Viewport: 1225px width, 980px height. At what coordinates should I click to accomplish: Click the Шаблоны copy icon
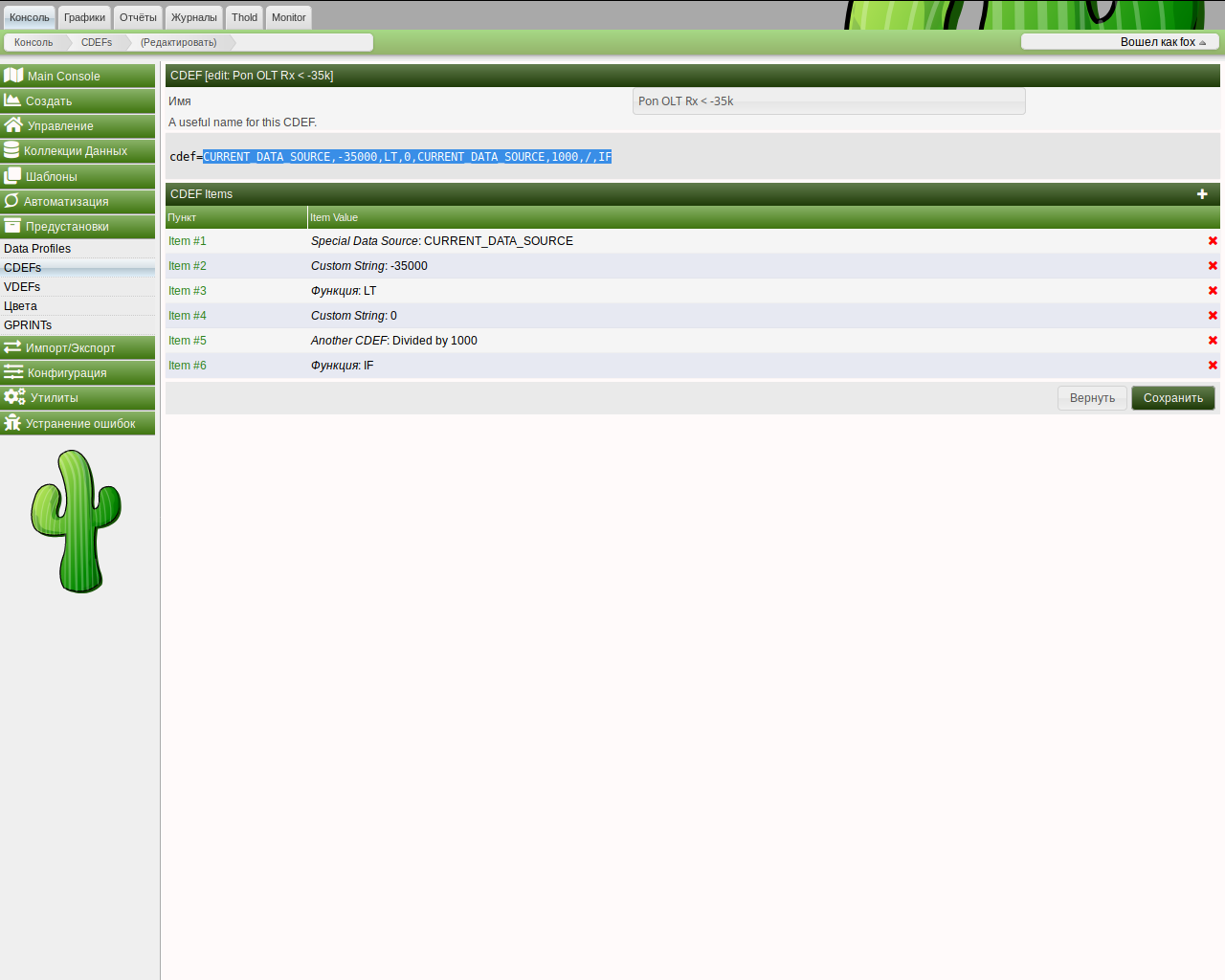tap(12, 175)
